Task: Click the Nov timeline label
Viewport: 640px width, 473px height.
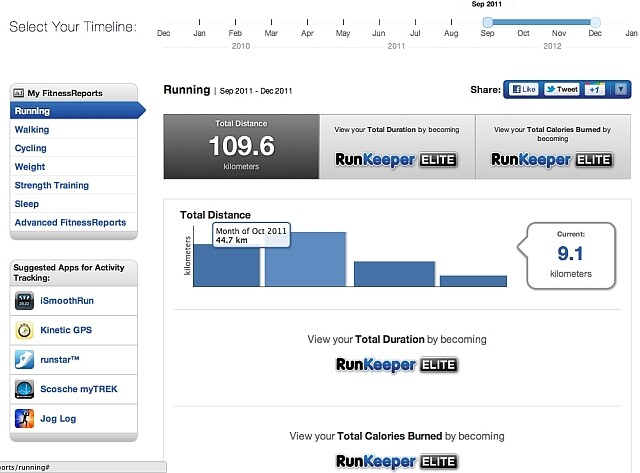Action: tap(559, 33)
